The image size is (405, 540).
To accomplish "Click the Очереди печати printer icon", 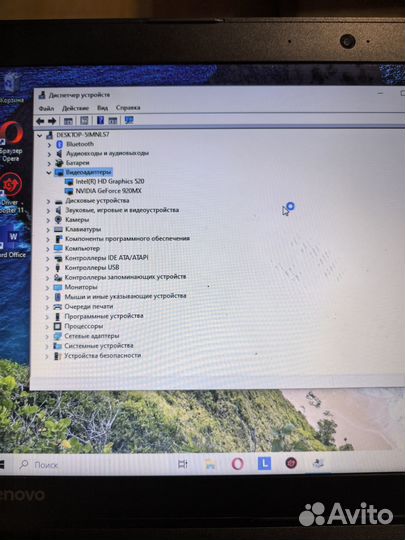I will pyautogui.click(x=58, y=307).
